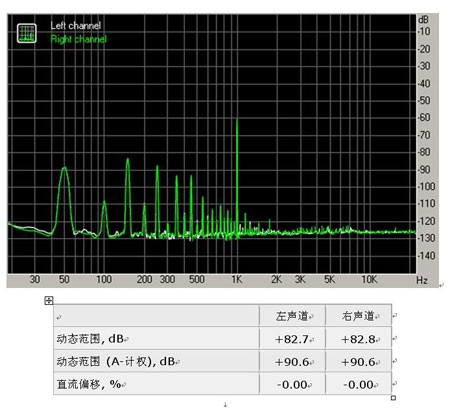Image resolution: width=450 pixels, height=408 pixels.
Task: Click the 1K frequency peak on graph
Action: pyautogui.click(x=237, y=120)
